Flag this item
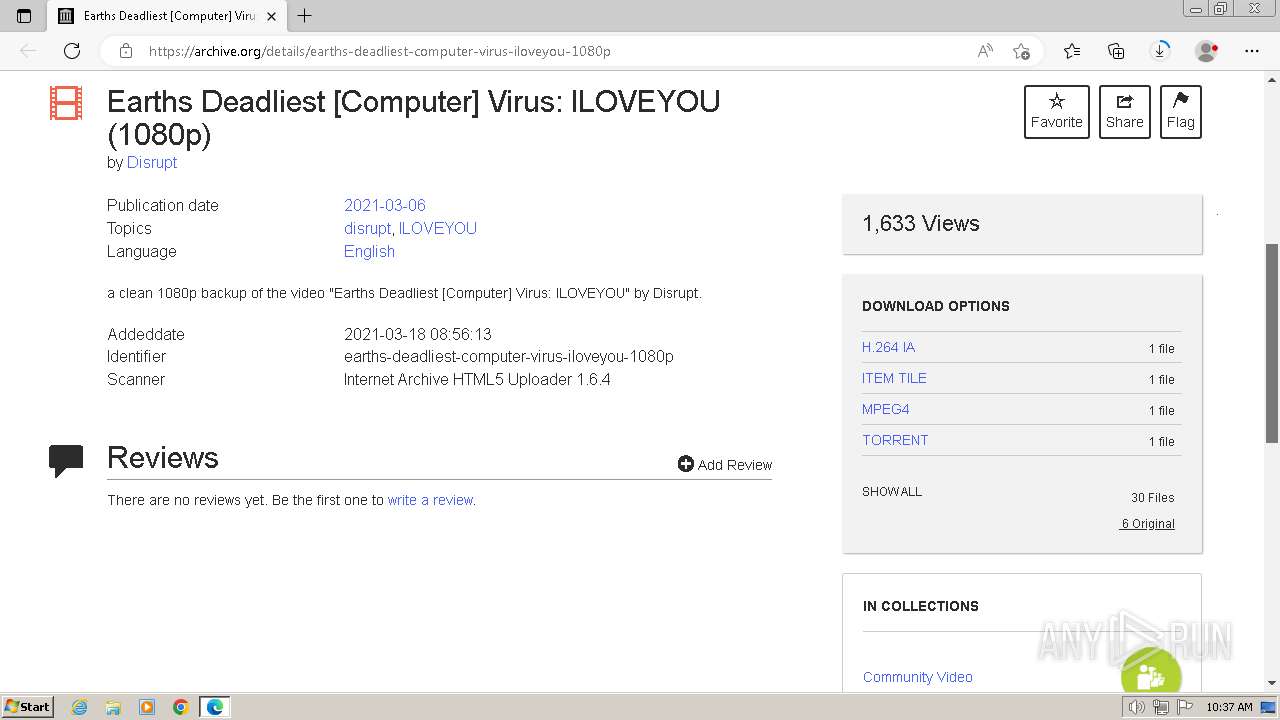This screenshot has width=1280, height=720. coord(1180,112)
